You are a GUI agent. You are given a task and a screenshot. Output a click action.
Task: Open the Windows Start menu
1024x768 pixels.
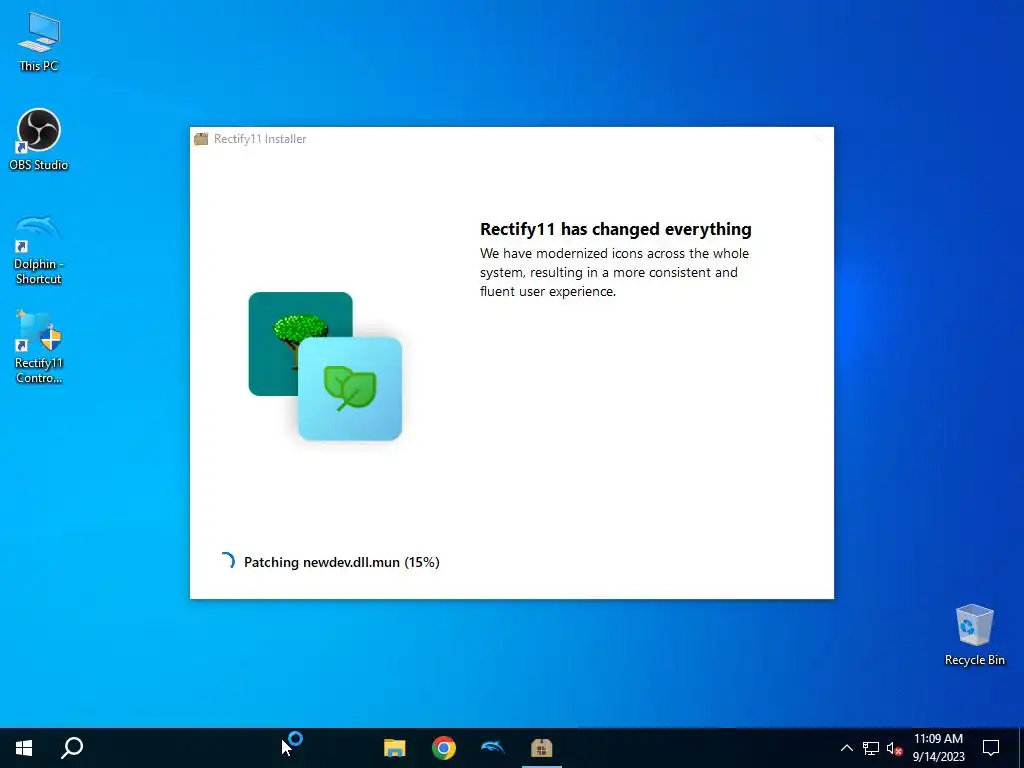click(24, 748)
